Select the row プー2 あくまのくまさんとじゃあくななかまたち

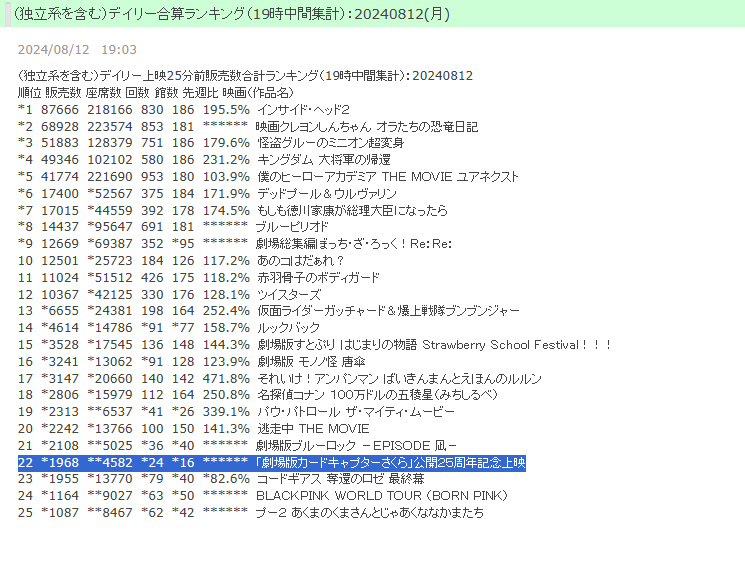coord(251,513)
